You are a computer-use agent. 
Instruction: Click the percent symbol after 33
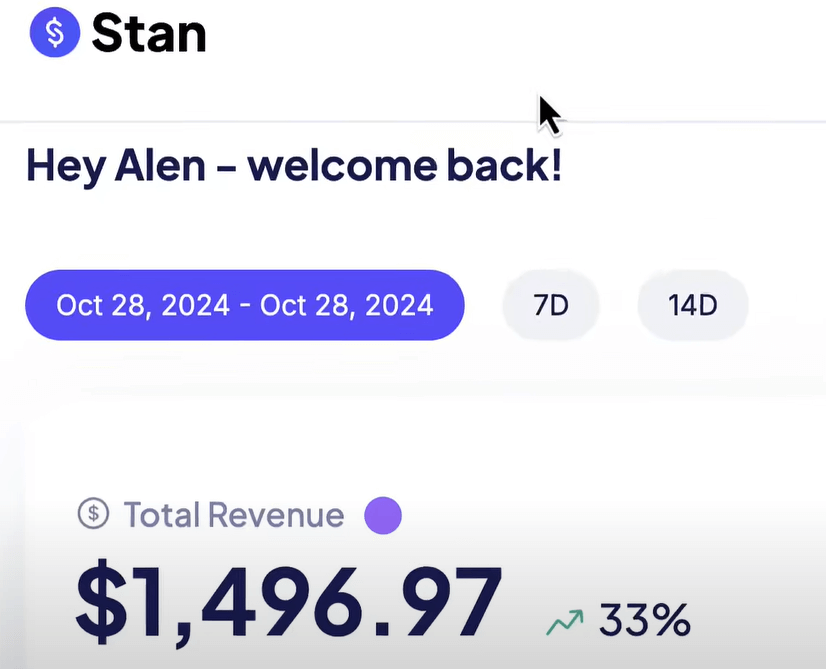point(673,620)
